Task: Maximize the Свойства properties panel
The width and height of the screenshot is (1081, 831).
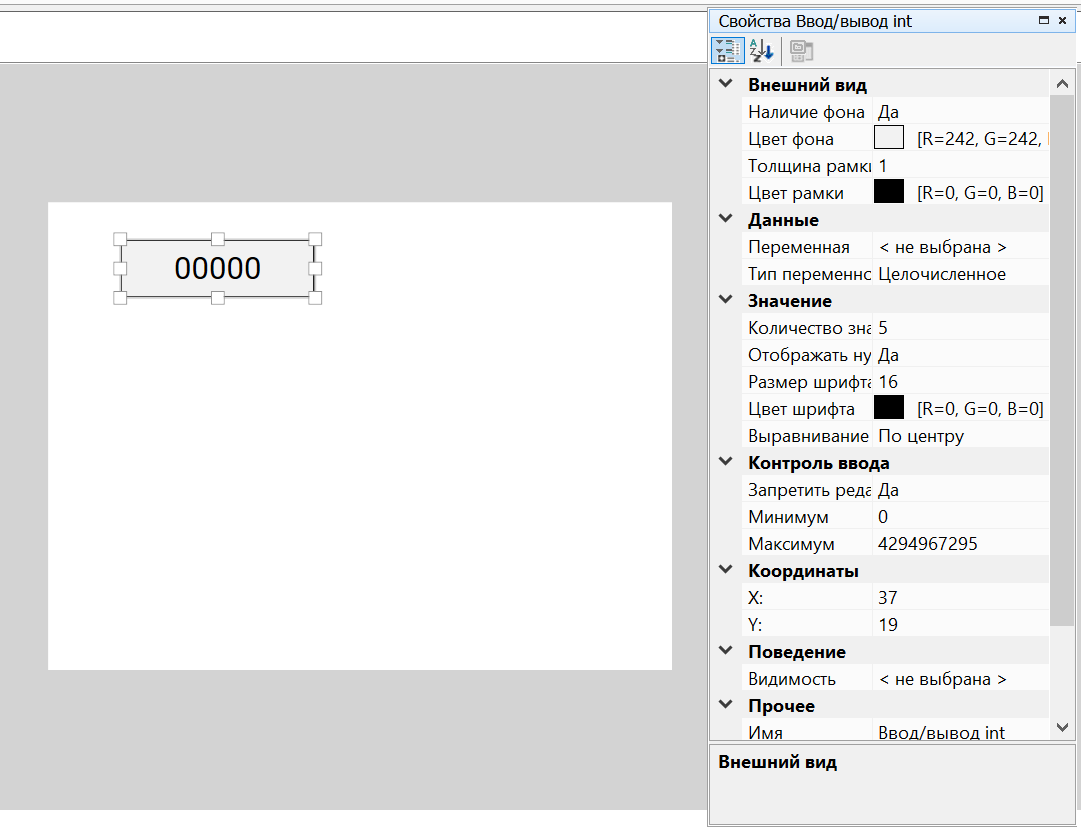Action: [1044, 21]
